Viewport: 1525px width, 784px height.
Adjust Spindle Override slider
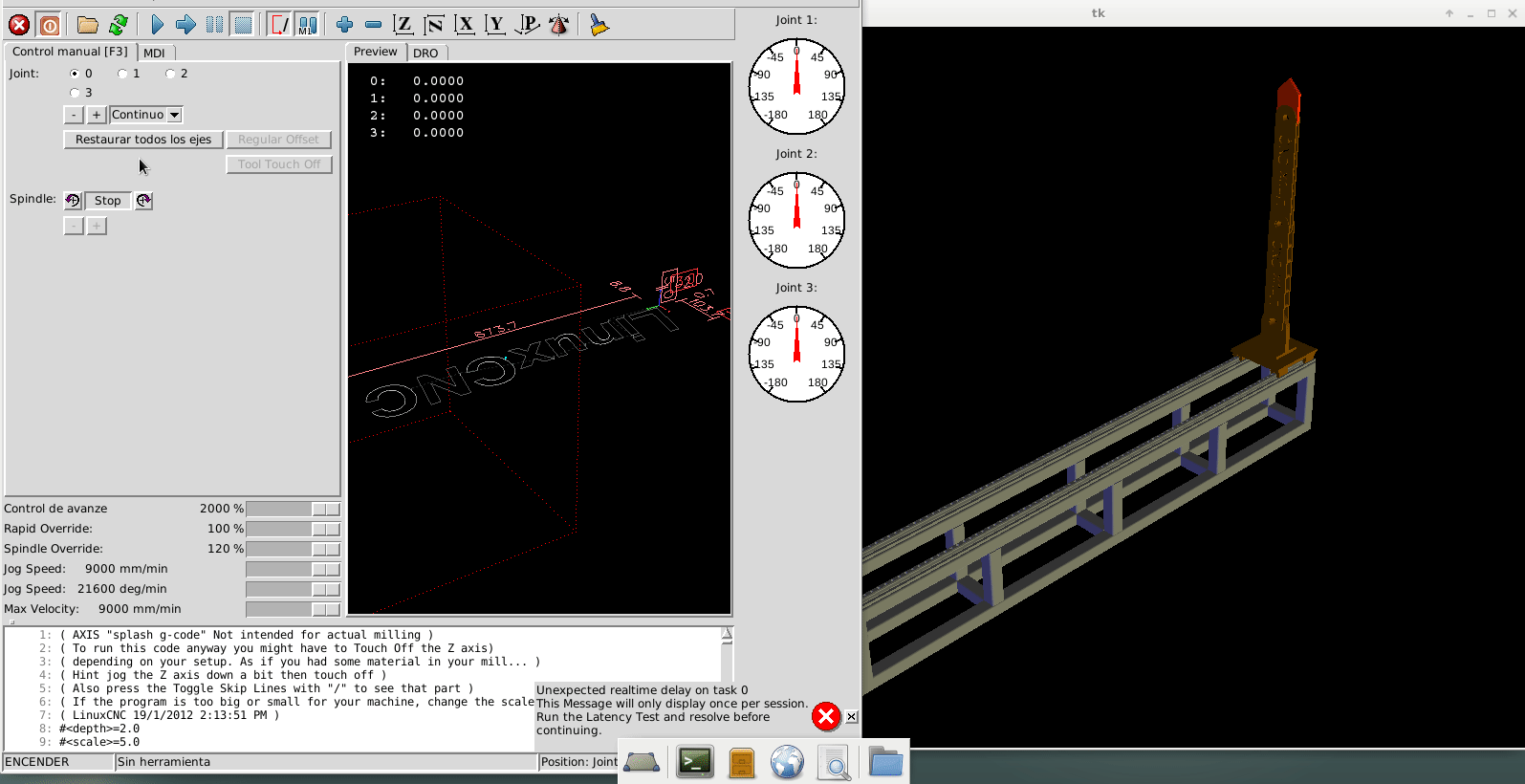point(293,549)
